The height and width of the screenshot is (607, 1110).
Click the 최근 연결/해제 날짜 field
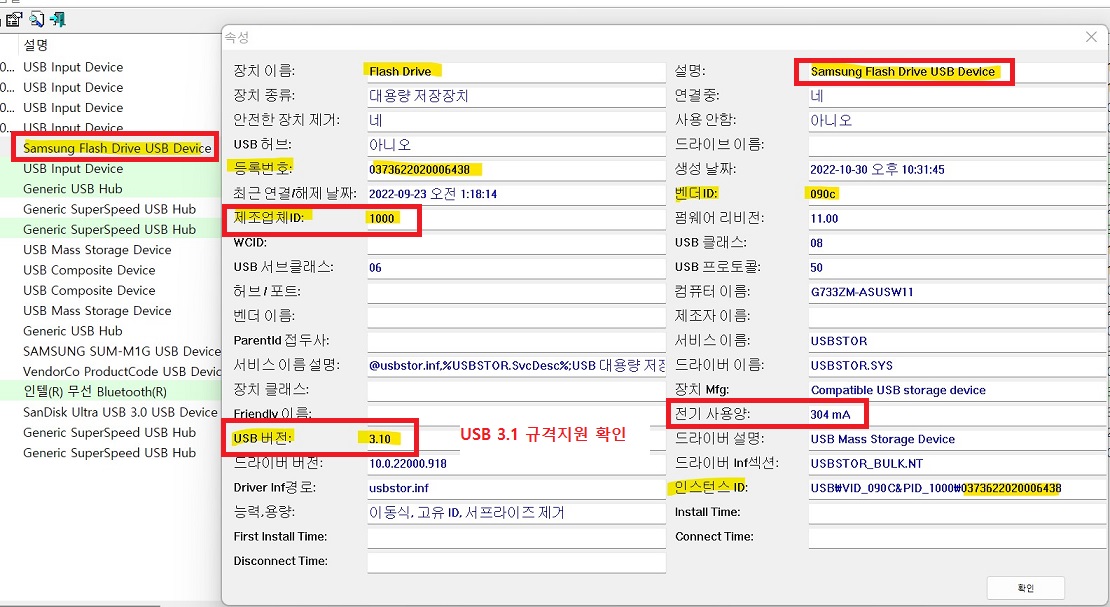pyautogui.click(x=516, y=194)
